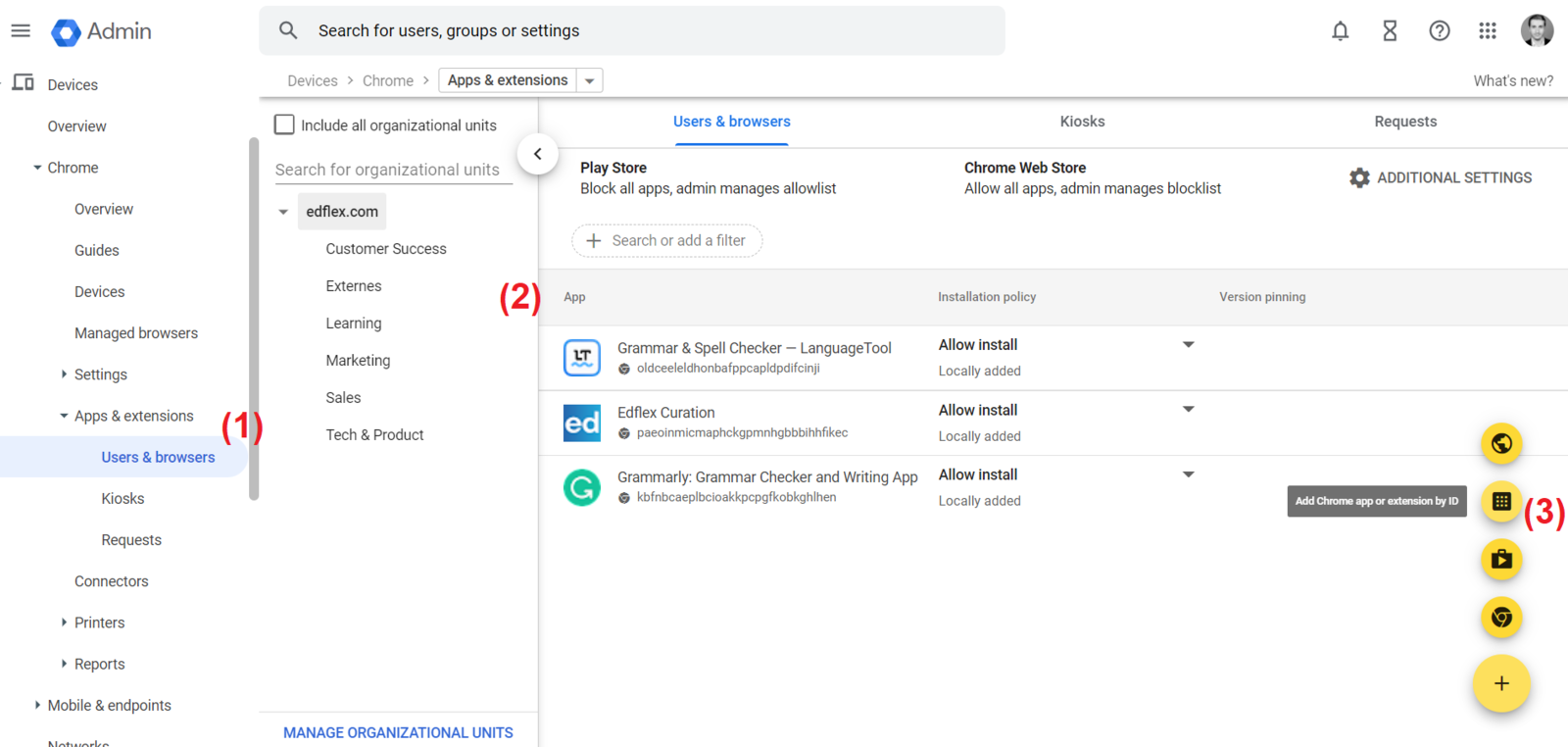Click the search magnifier icon

tap(288, 30)
